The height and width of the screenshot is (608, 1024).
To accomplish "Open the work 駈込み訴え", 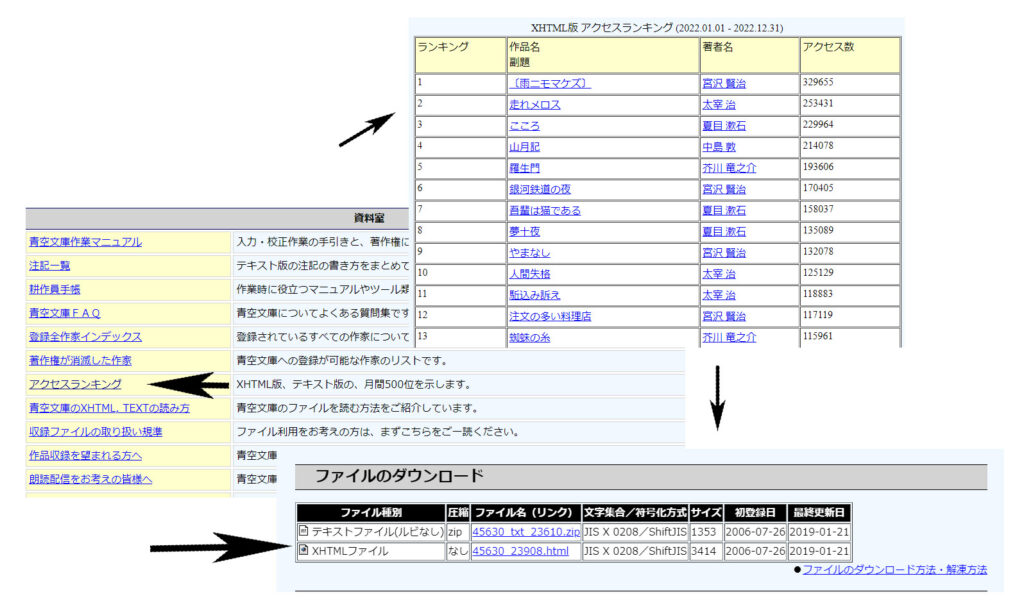I will [535, 295].
